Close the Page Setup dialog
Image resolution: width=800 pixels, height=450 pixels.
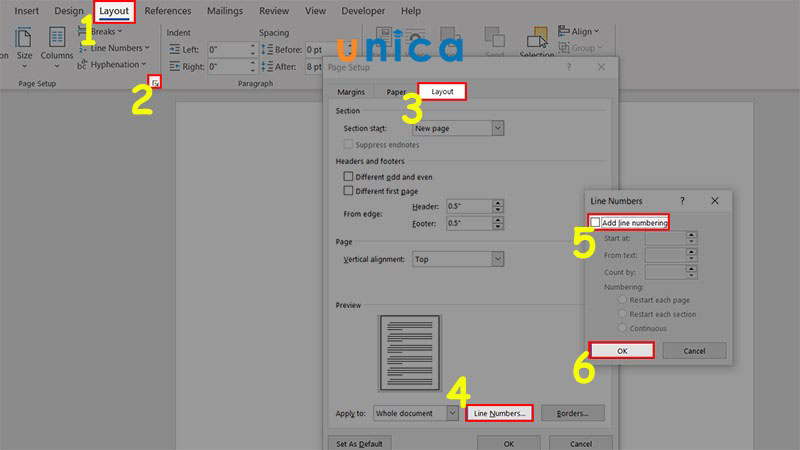pos(601,67)
